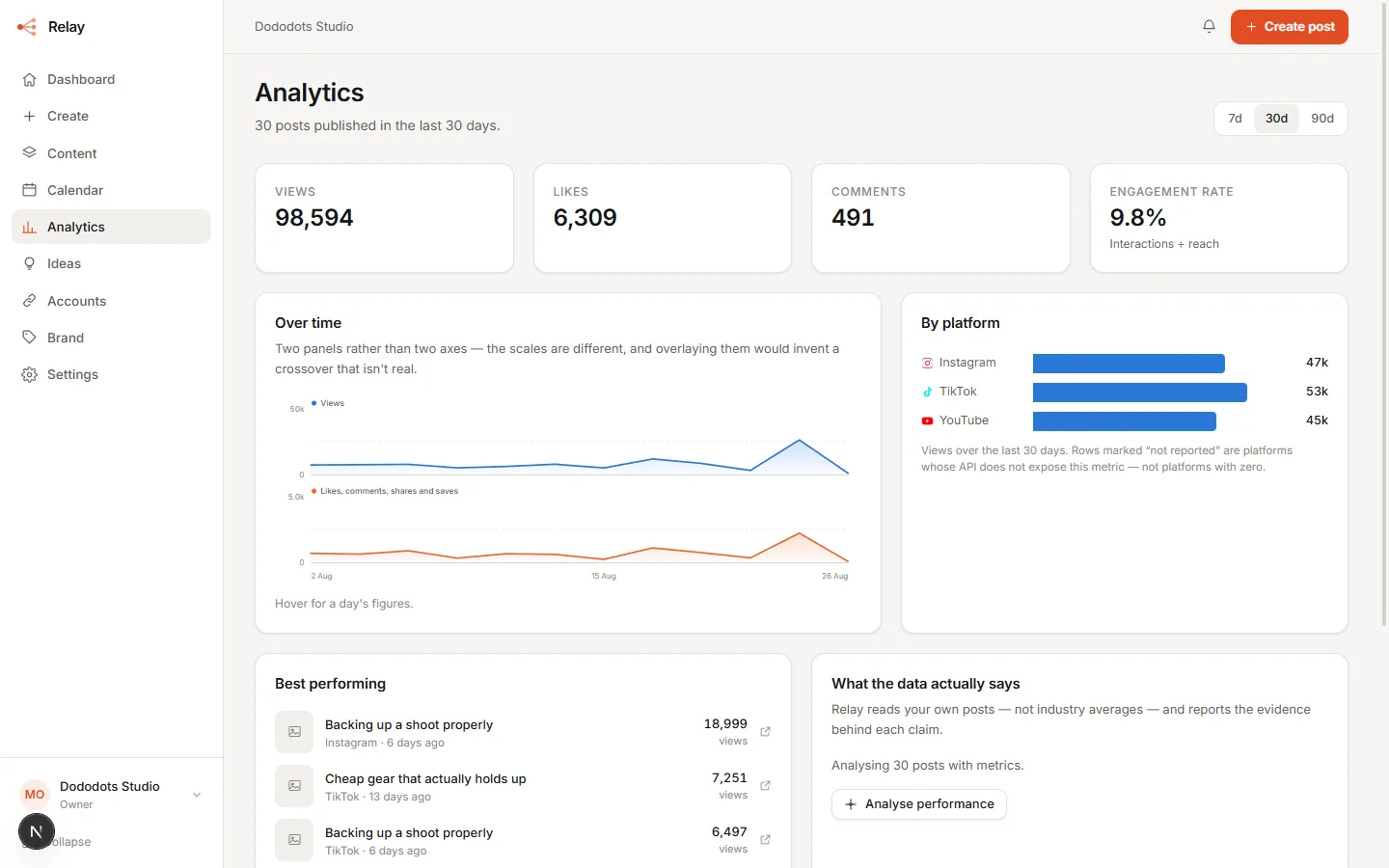The height and width of the screenshot is (868, 1389).
Task: Go to the Ideas page
Action: (x=111, y=264)
